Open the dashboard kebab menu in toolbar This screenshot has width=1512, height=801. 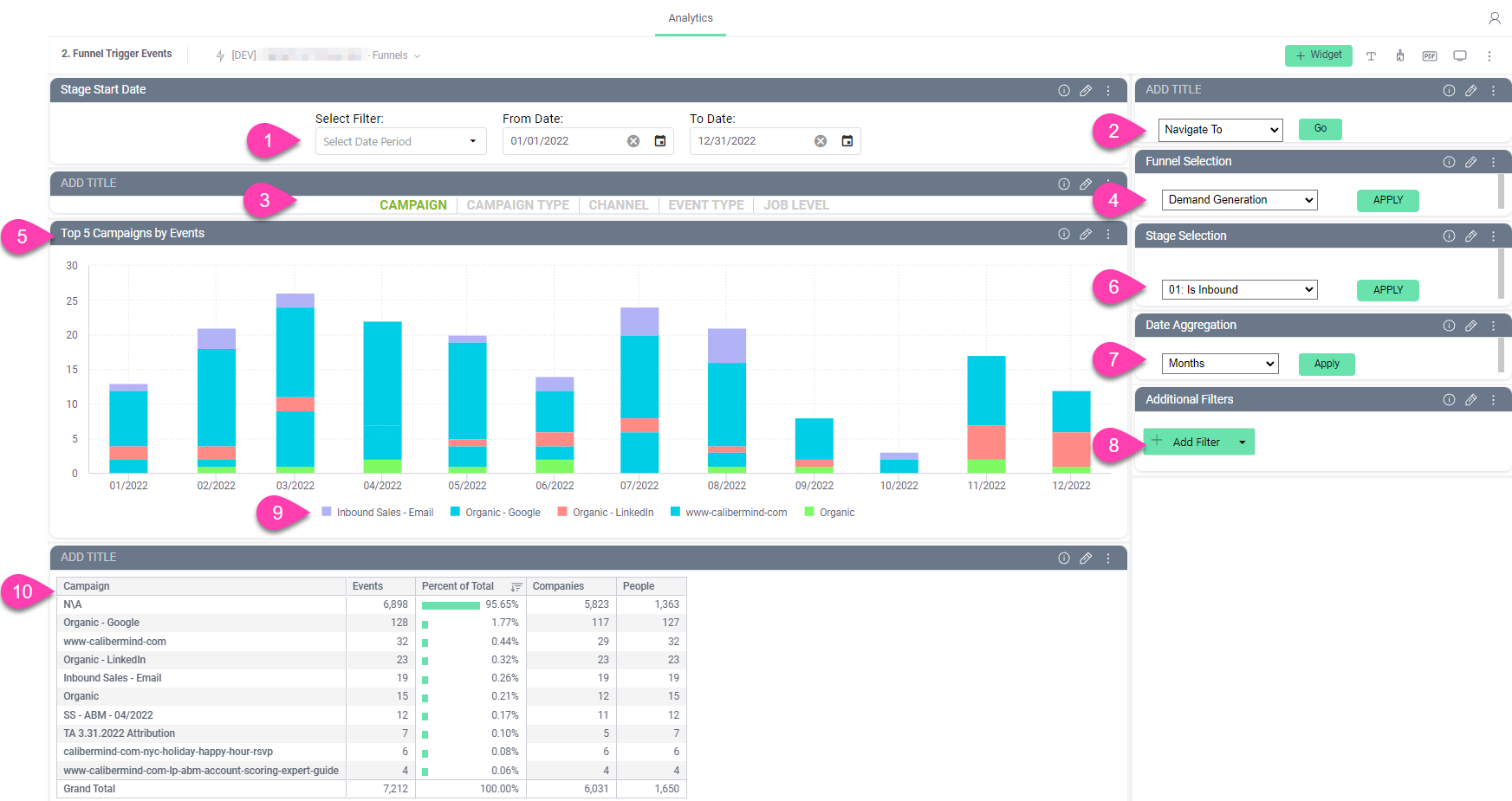(1489, 56)
